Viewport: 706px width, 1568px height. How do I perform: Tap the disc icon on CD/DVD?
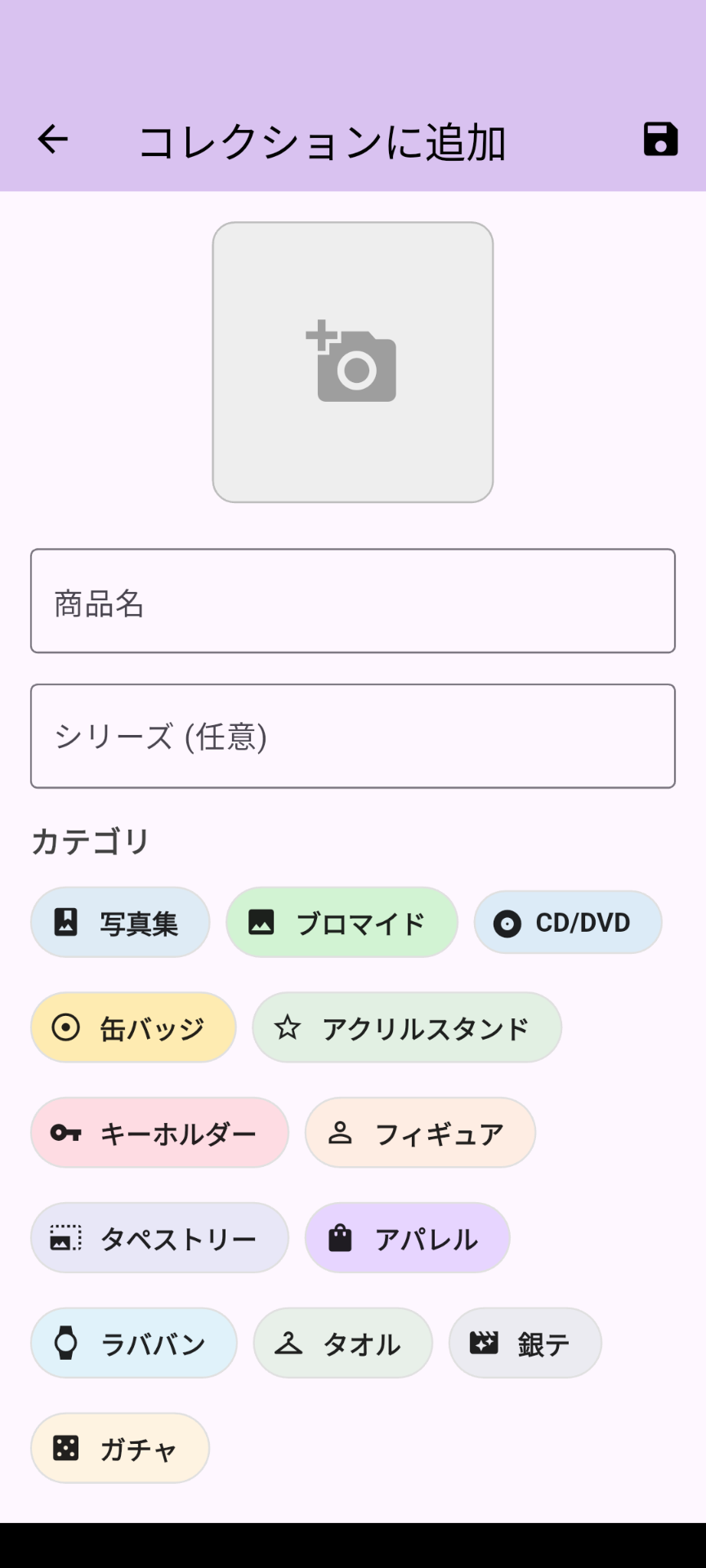coord(507,923)
